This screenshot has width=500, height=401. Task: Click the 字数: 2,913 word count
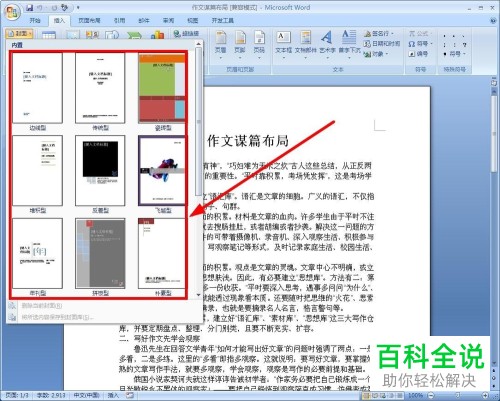tap(51, 395)
